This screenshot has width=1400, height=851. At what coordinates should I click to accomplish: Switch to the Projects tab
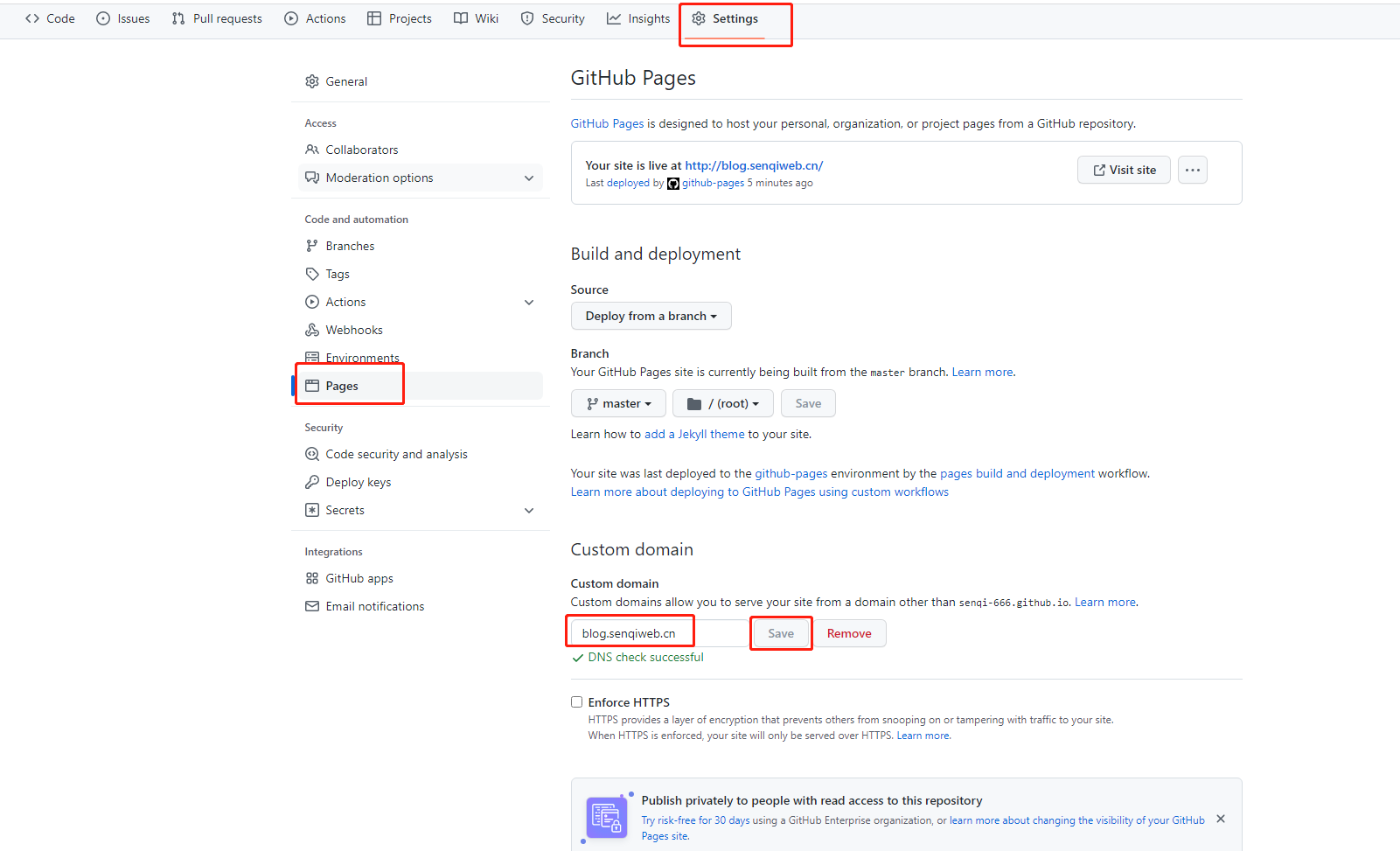click(x=400, y=18)
